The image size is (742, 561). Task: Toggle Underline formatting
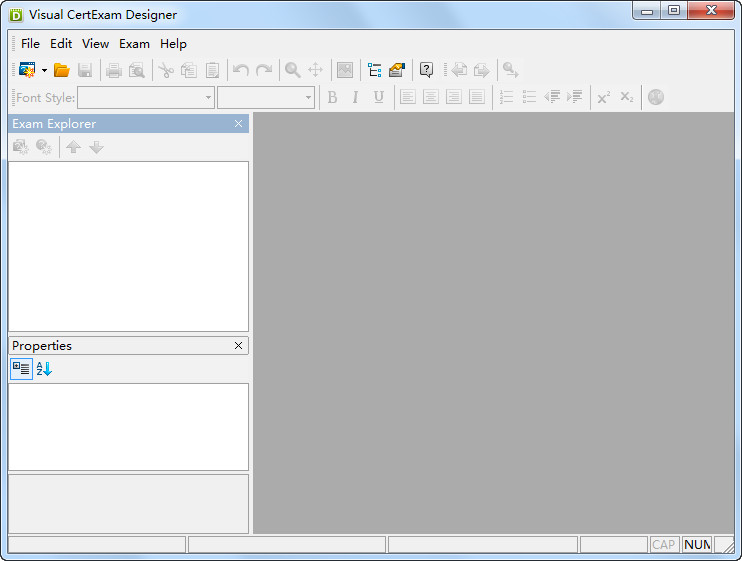coord(378,97)
